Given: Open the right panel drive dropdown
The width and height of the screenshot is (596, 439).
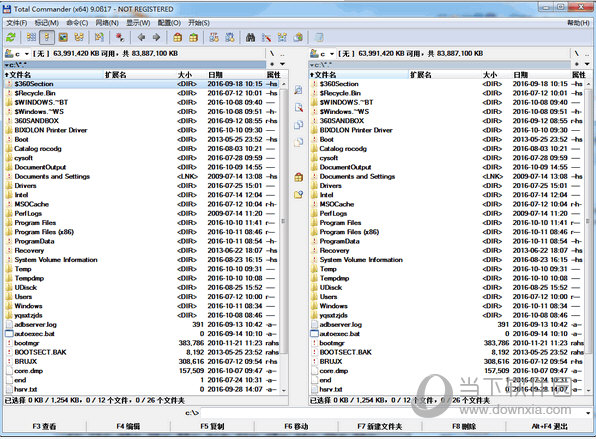Looking at the screenshot, I should tap(322, 54).
